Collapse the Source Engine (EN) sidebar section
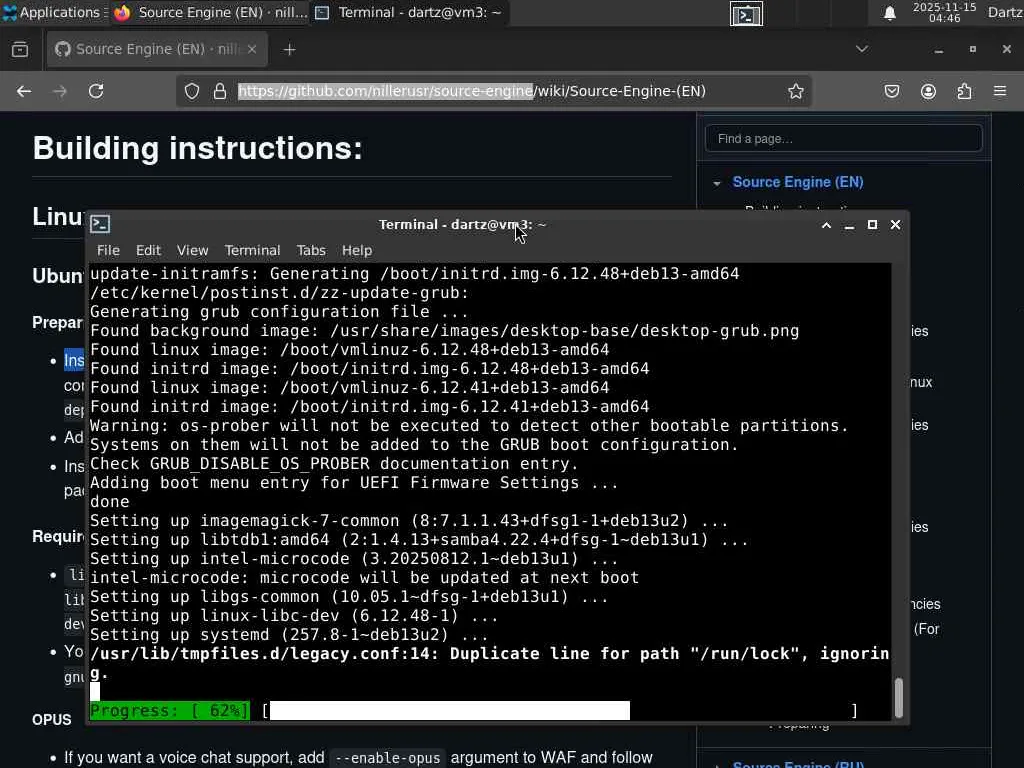This screenshot has height=768, width=1024. [717, 184]
